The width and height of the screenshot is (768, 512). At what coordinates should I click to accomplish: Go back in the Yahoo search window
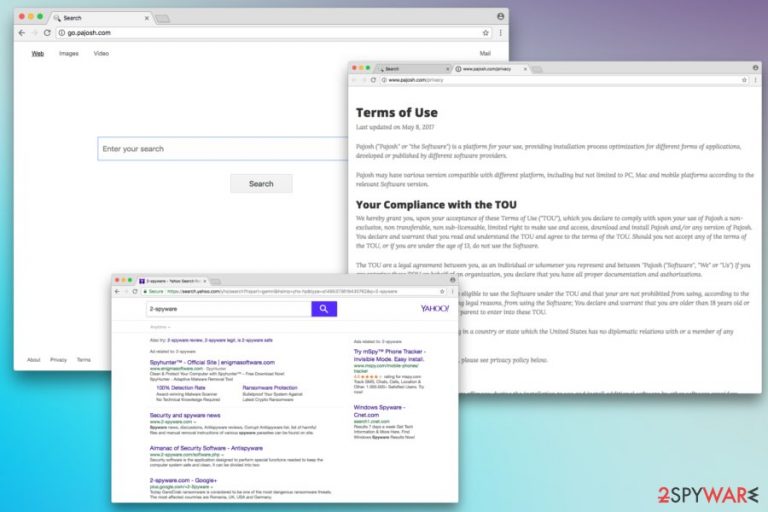pyautogui.click(x=117, y=292)
